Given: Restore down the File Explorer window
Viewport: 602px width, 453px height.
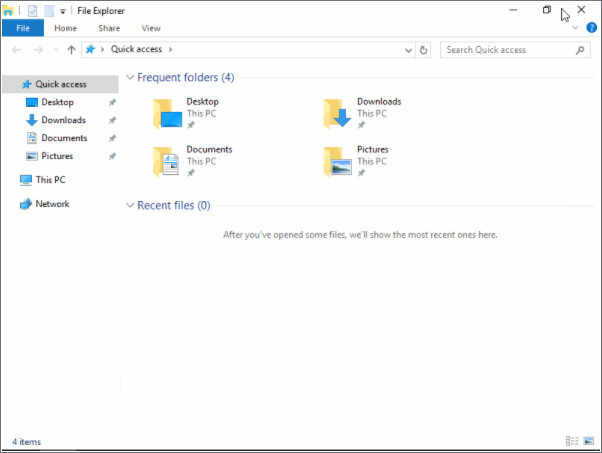Looking at the screenshot, I should point(547,10).
